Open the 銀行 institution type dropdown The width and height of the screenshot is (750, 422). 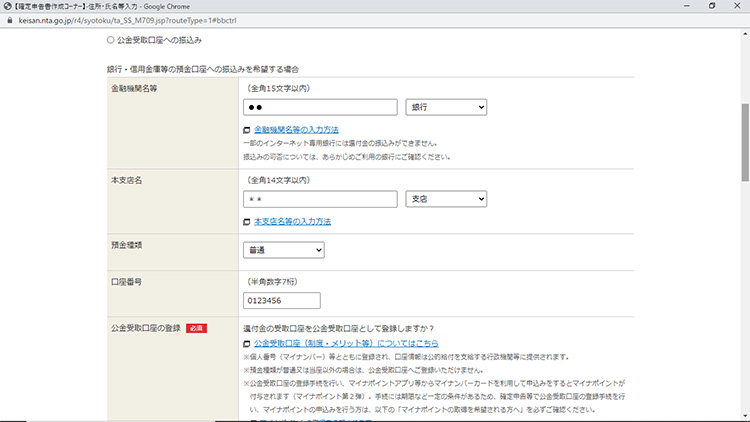[x=445, y=107]
